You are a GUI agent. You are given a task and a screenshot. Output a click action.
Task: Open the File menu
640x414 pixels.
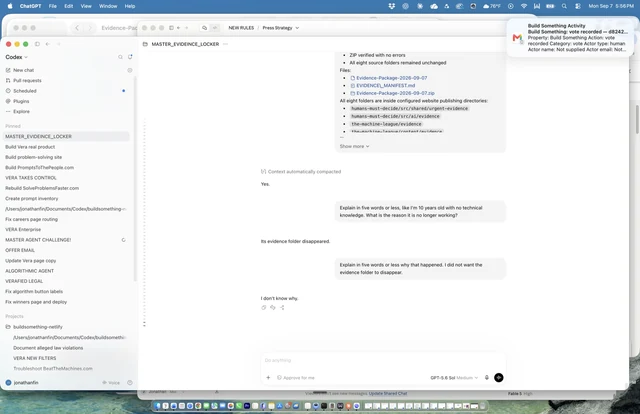point(53,6)
